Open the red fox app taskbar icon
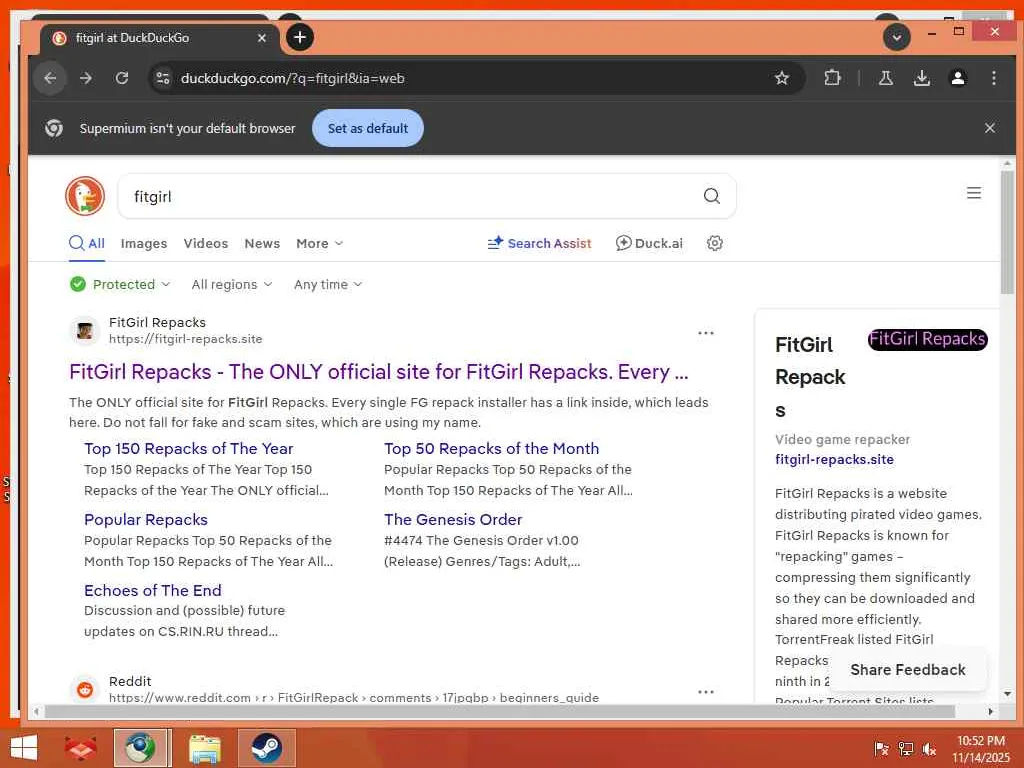Screen dimensions: 1024x768 80,748
